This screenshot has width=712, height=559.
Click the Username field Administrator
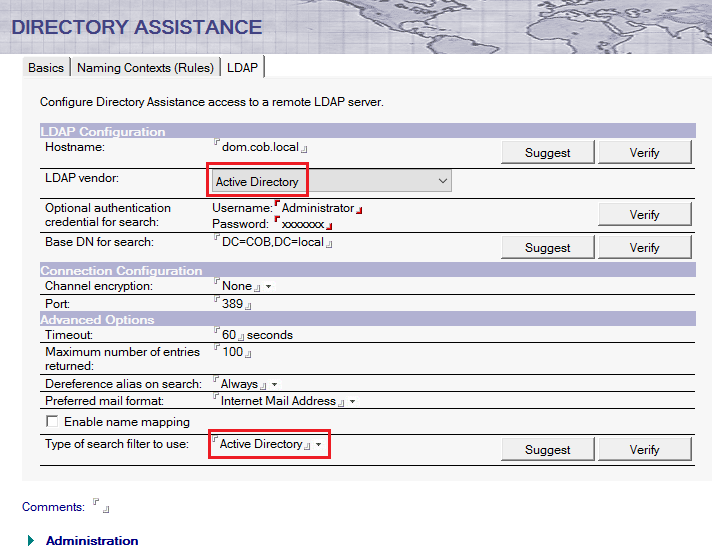(x=318, y=208)
